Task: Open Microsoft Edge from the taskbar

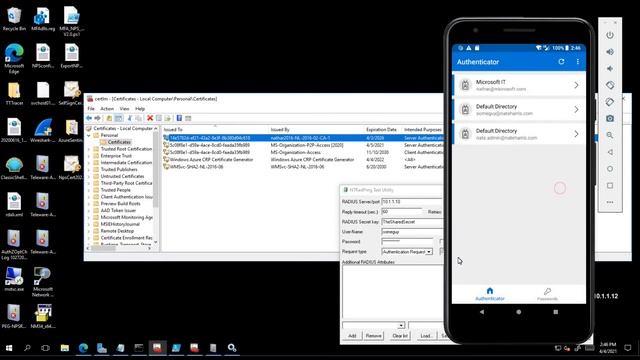Action: pos(83,348)
